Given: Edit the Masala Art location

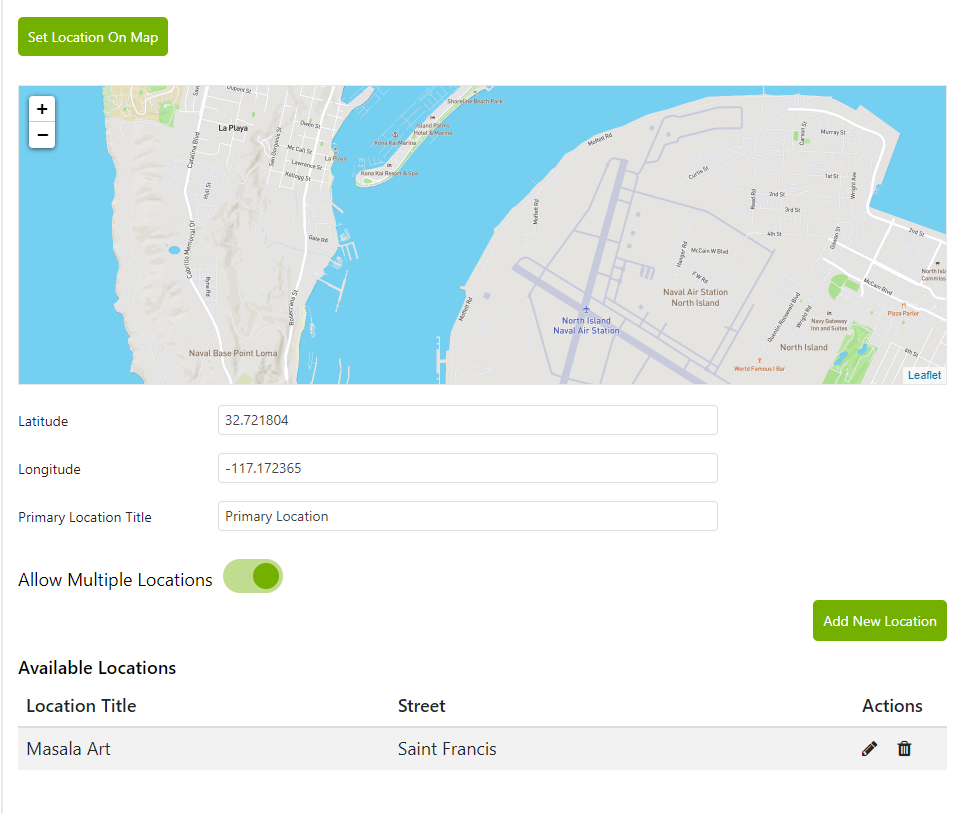Looking at the screenshot, I should tap(869, 749).
